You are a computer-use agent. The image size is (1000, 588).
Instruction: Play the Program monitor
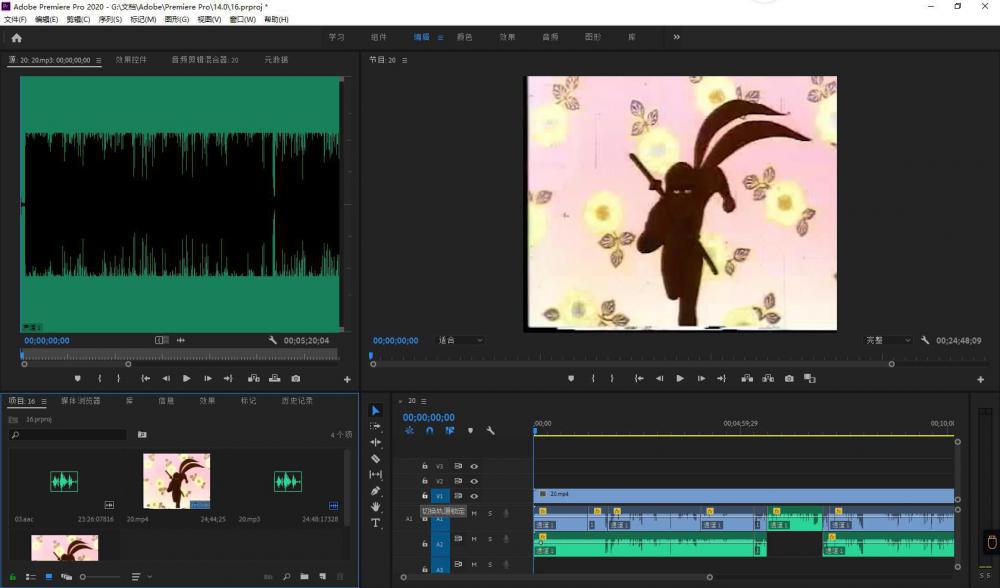tap(680, 378)
